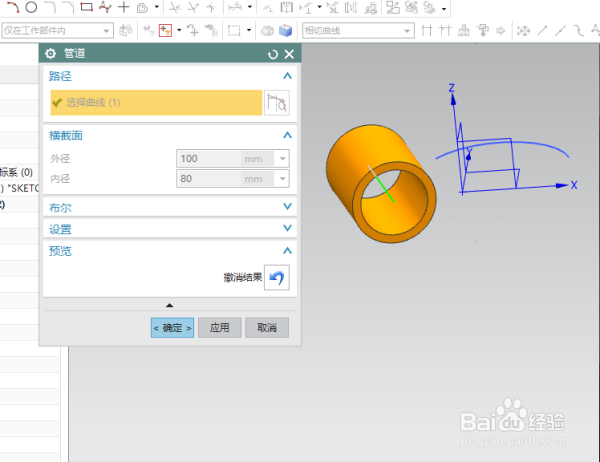
Task: Select the Rectangle sketch tool
Action: click(x=86, y=7)
